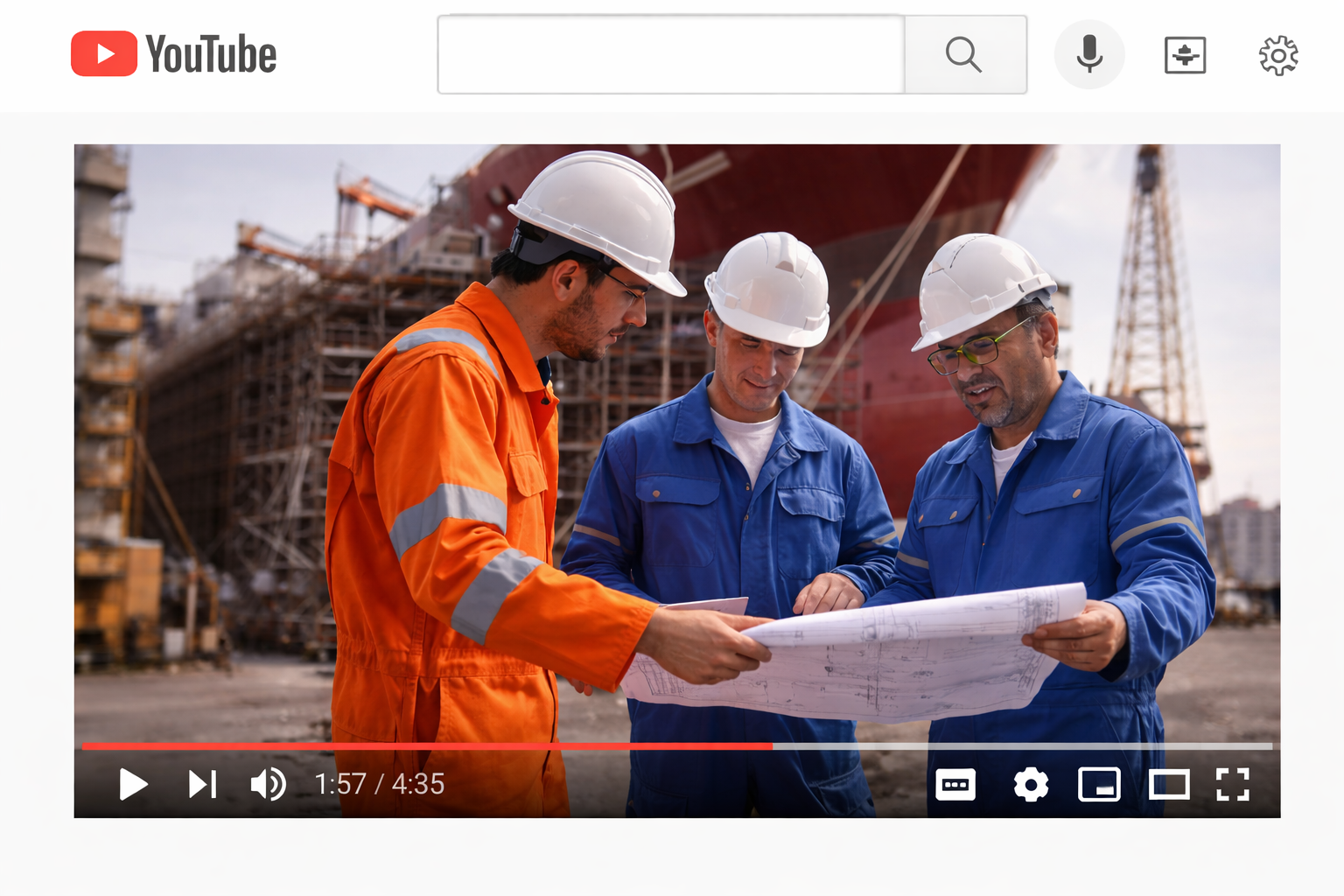Skip to the next video
This screenshot has width=1344, height=896.
tap(202, 784)
